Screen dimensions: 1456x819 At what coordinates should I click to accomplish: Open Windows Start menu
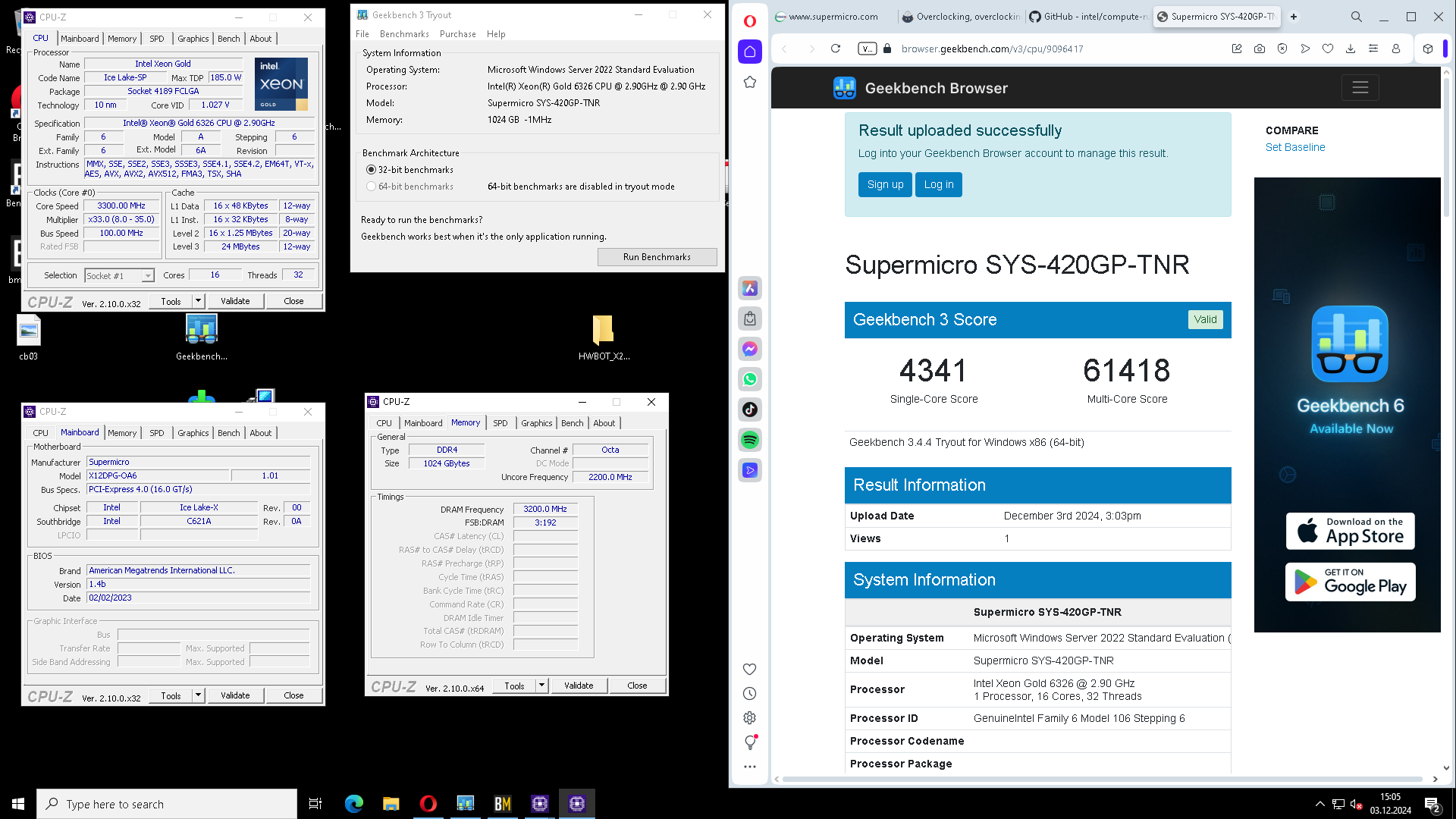pyautogui.click(x=18, y=804)
